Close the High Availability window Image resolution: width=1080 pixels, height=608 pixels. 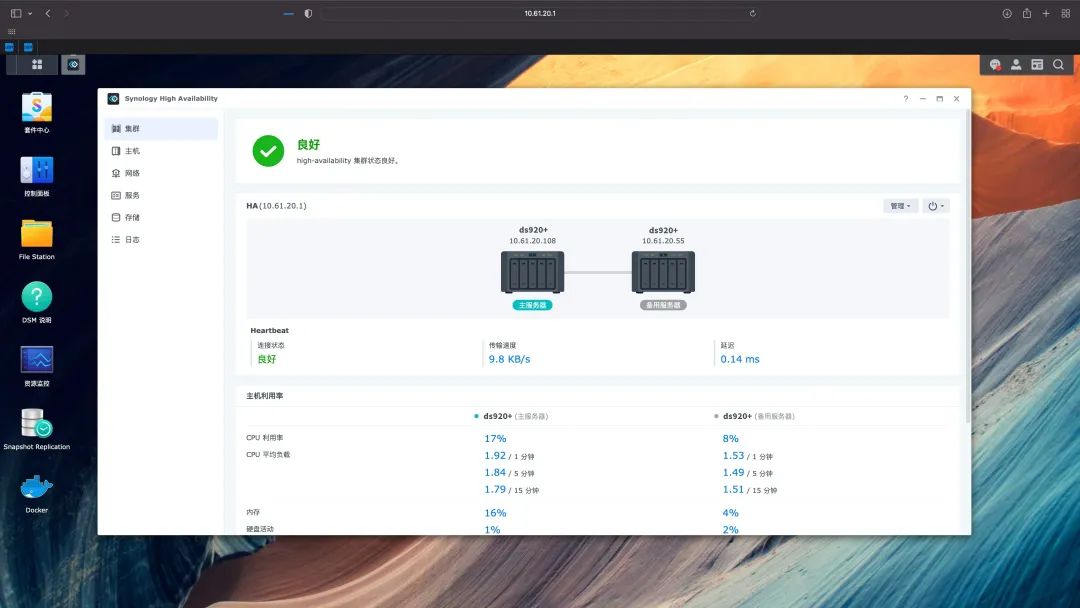[957, 98]
